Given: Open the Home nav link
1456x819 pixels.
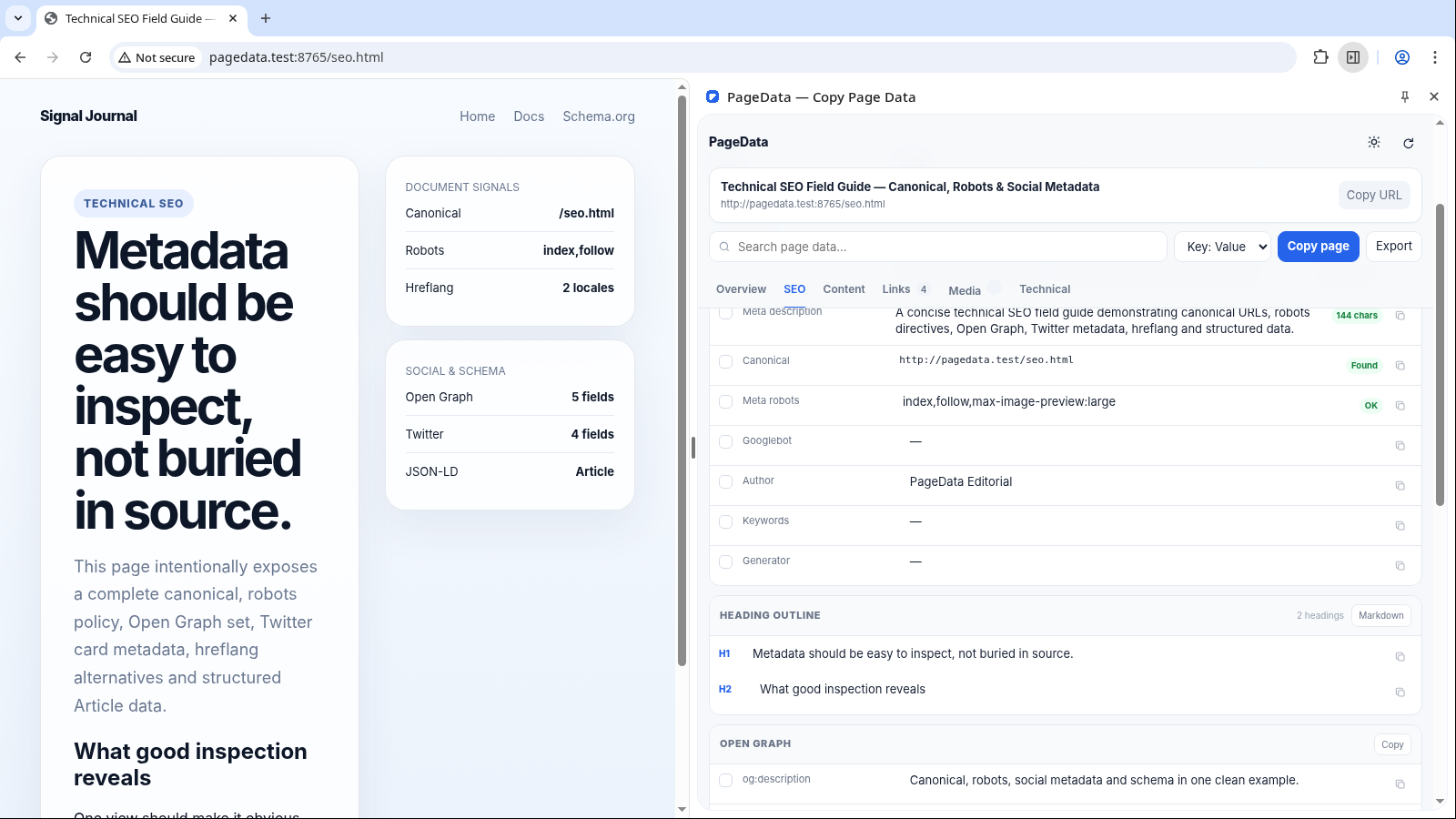Looking at the screenshot, I should 477,116.
